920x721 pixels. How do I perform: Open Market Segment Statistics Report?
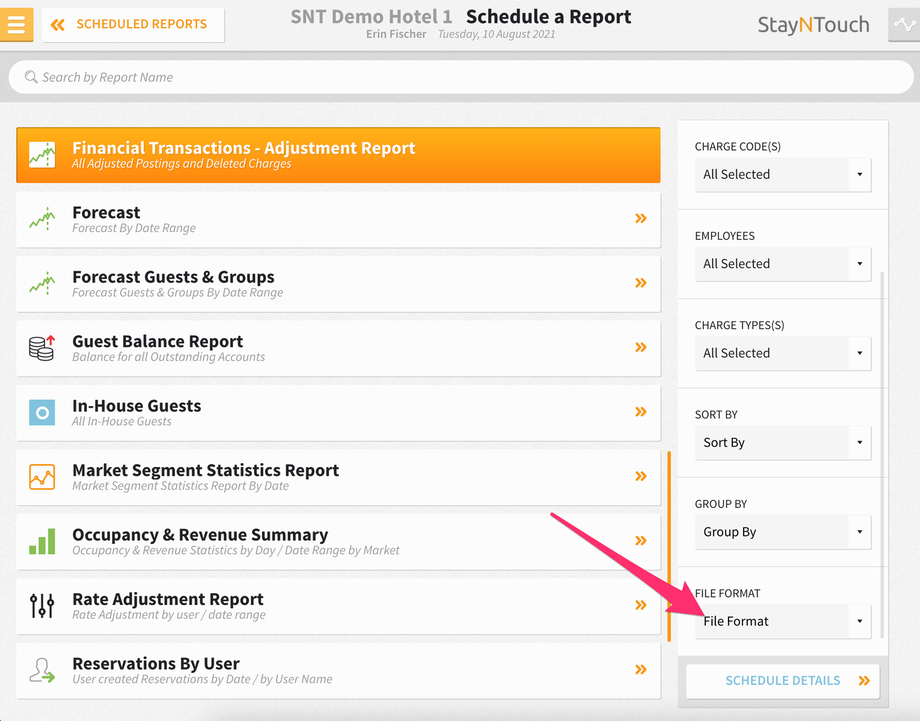[x=338, y=478]
